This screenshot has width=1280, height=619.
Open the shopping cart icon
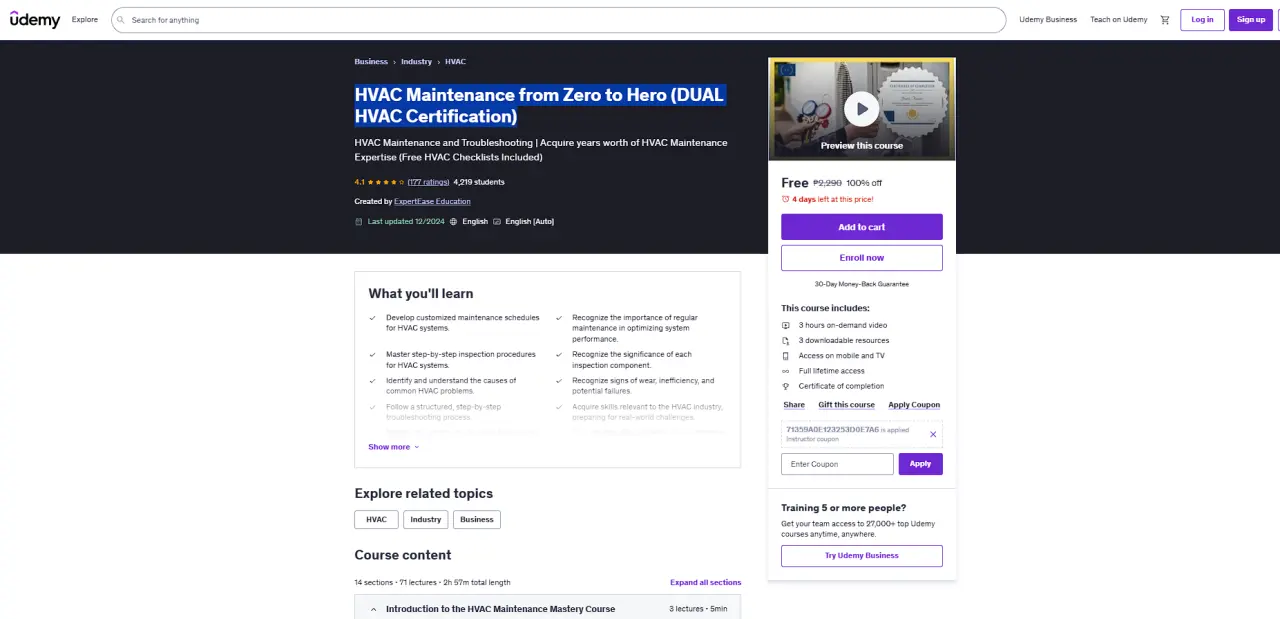pos(1165,20)
